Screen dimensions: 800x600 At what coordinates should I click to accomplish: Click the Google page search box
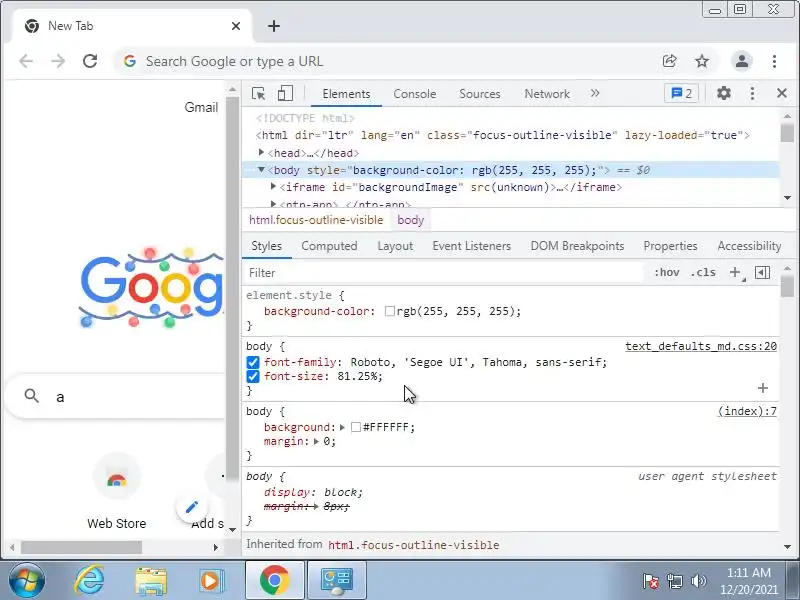pyautogui.click(x=117, y=396)
